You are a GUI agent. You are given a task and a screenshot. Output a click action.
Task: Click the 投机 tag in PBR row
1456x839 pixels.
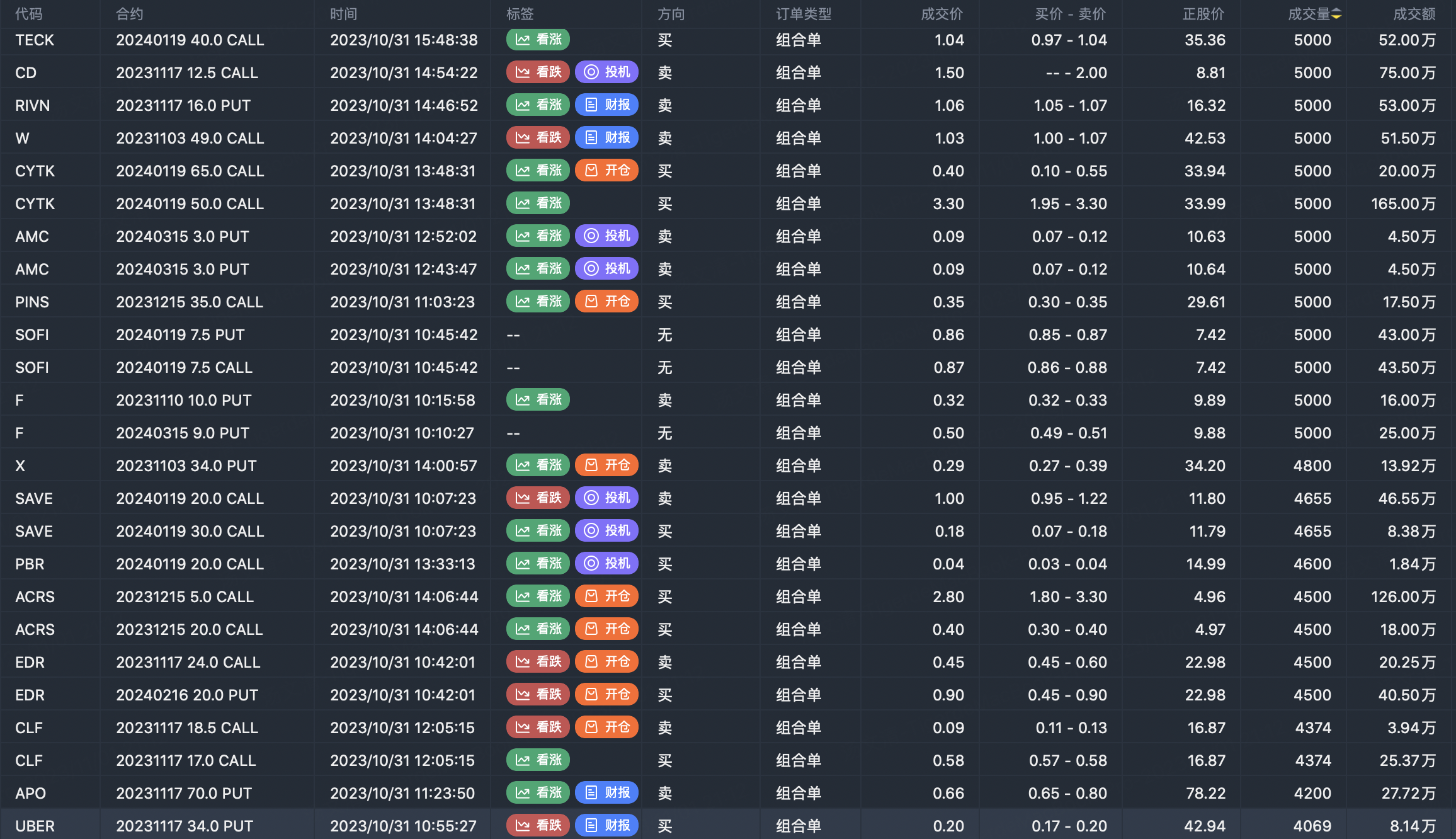click(606, 564)
